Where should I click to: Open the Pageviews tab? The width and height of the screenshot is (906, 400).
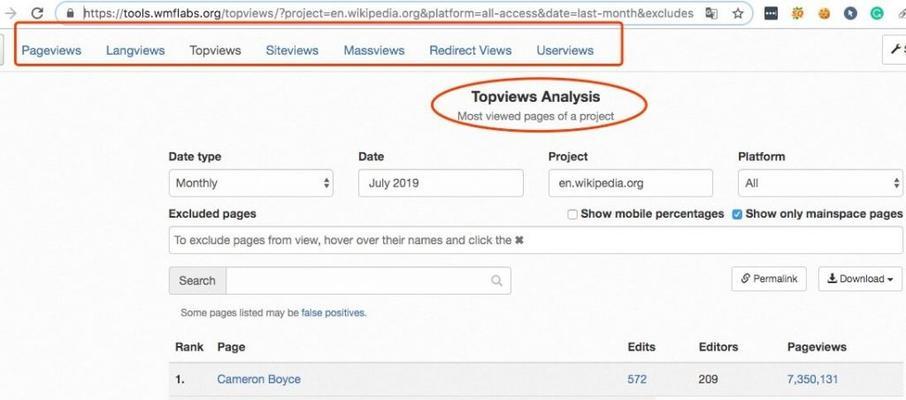point(51,50)
